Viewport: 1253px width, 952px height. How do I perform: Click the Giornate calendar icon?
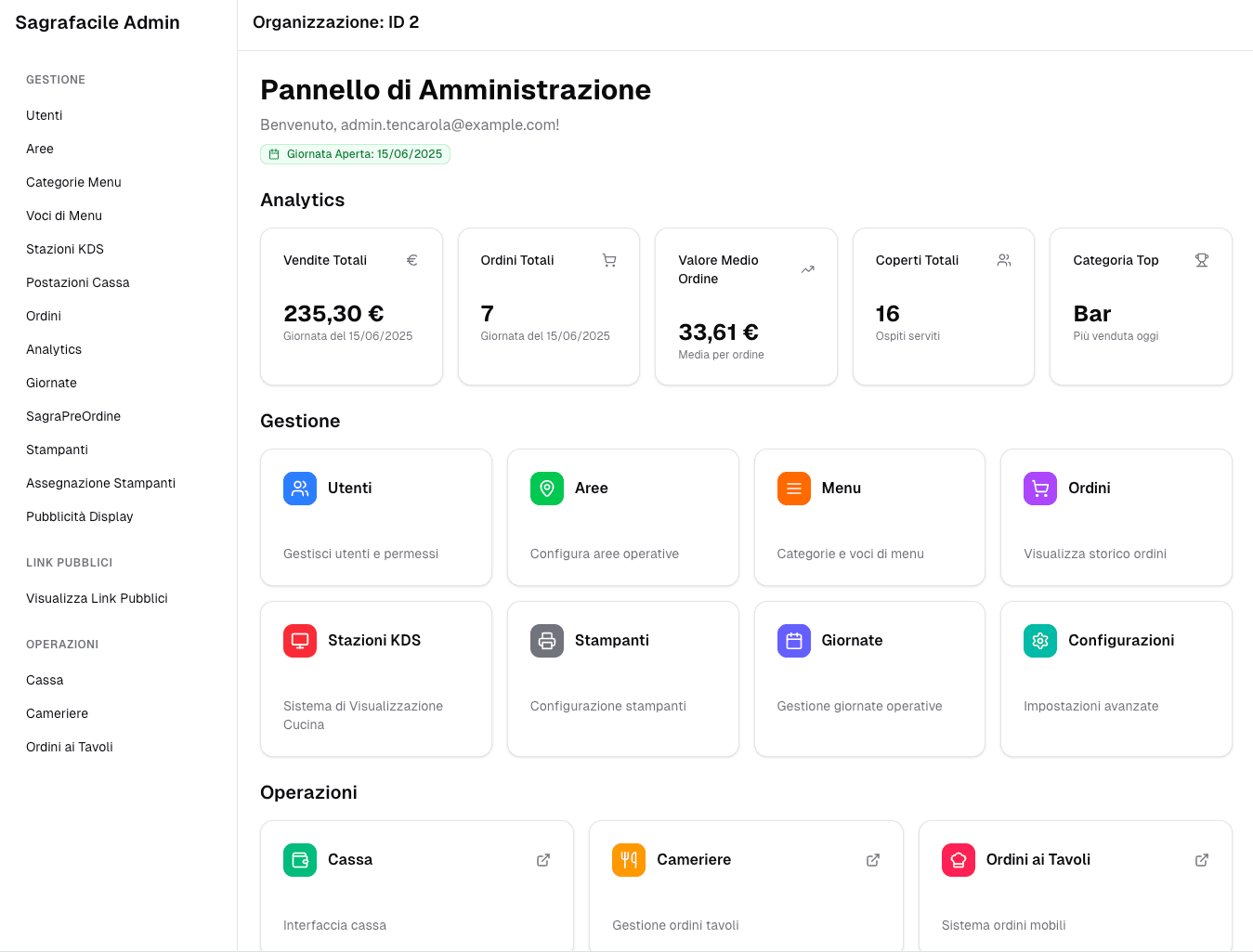793,640
